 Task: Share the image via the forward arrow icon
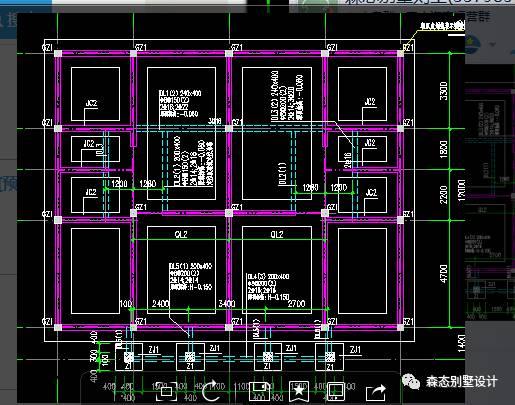[x=376, y=392]
